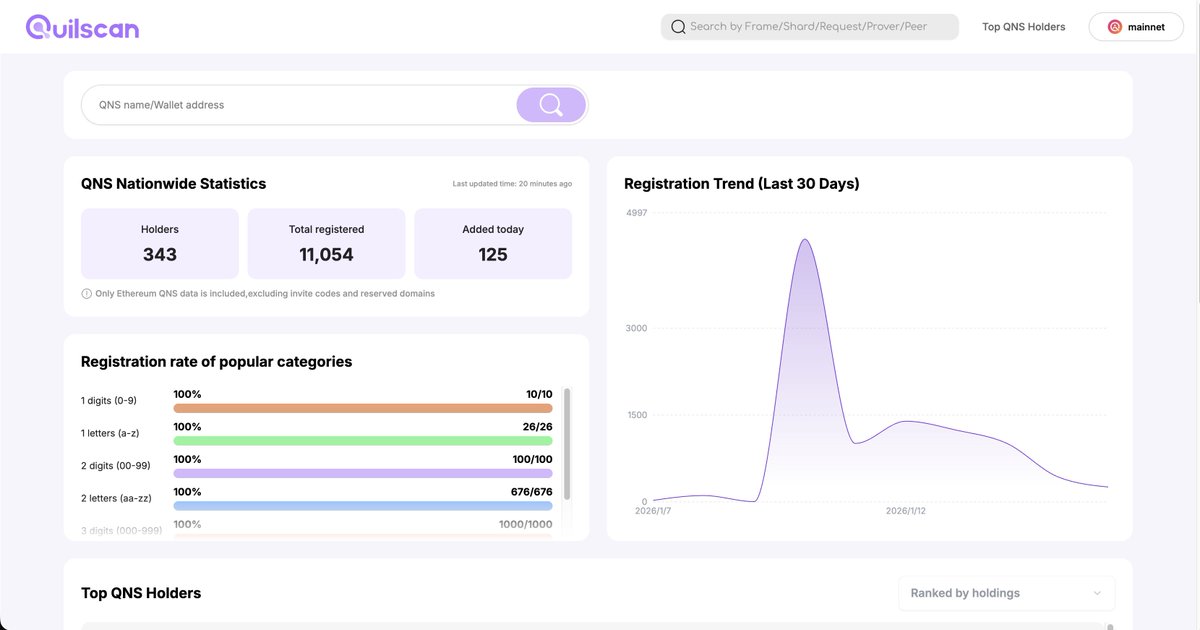Click the category list scrollbar
1200x630 pixels.
[x=567, y=444]
